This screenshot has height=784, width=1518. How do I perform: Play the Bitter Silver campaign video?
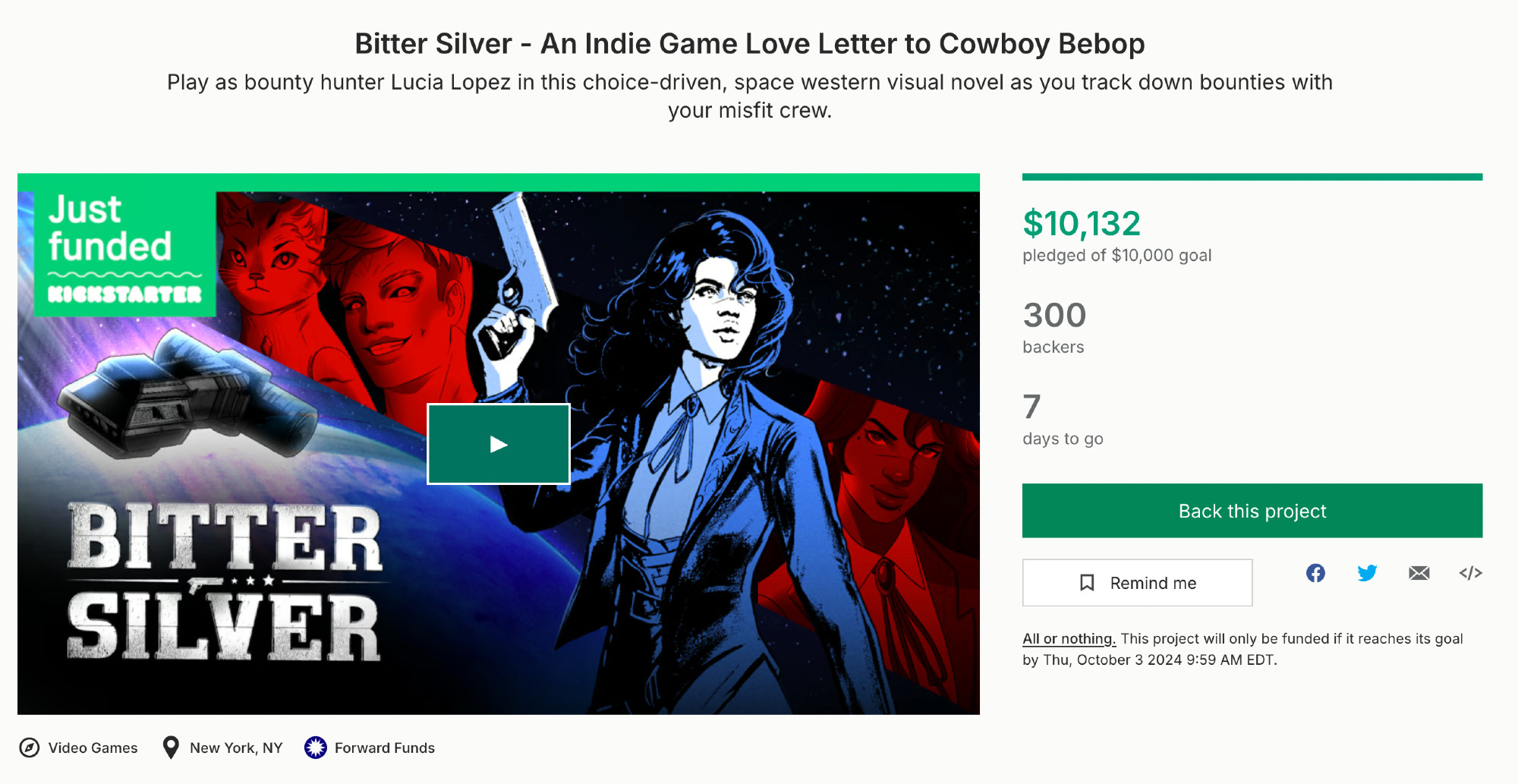pyautogui.click(x=499, y=444)
